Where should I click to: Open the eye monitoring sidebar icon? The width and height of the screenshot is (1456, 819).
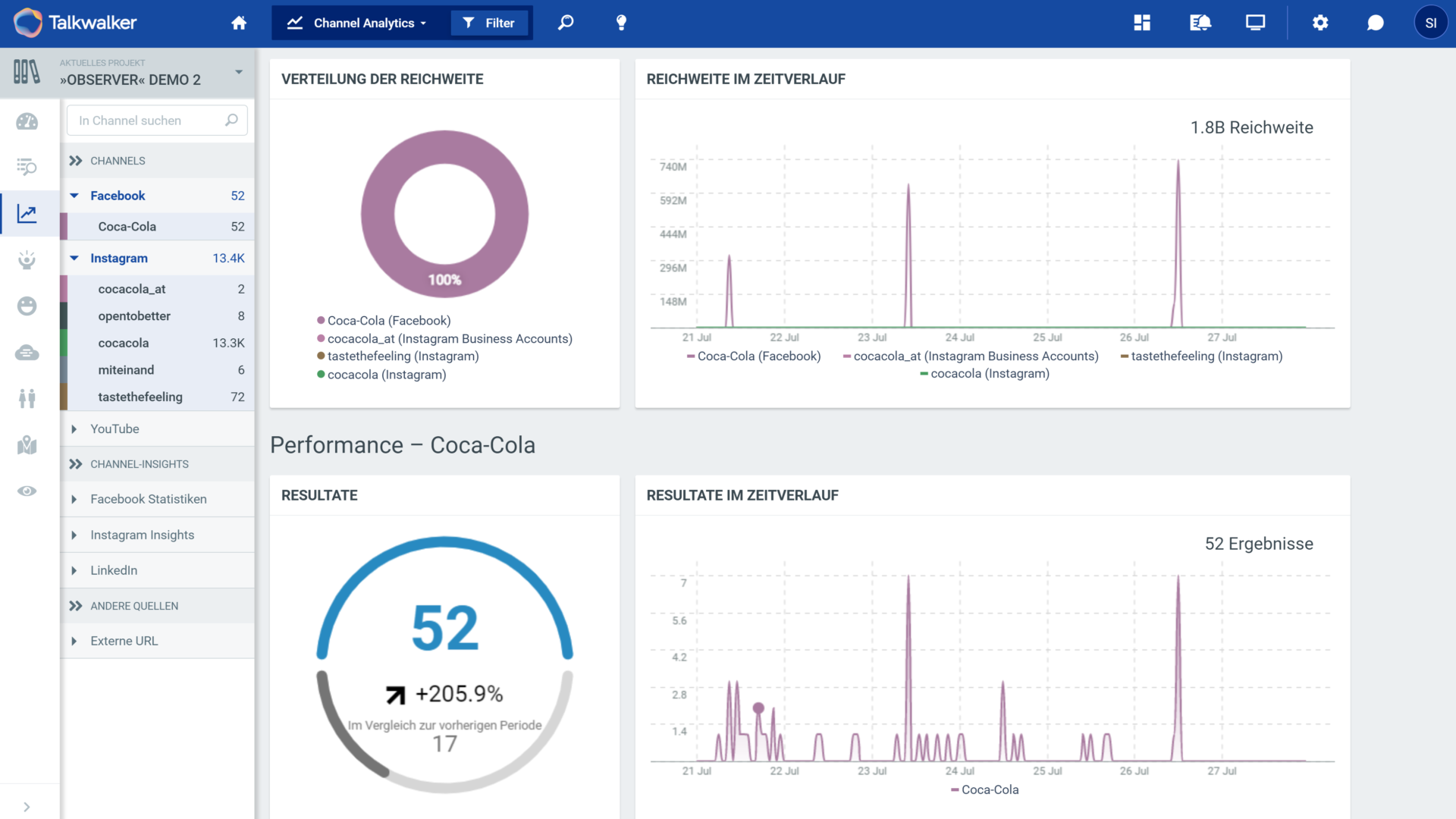(27, 491)
